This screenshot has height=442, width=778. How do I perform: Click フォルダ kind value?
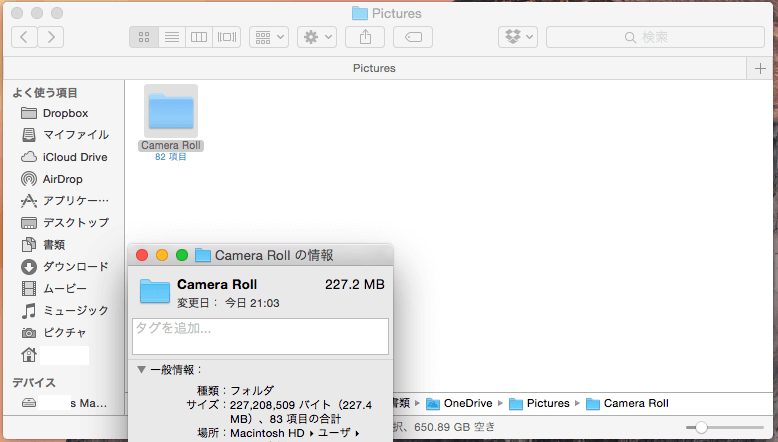(252, 391)
